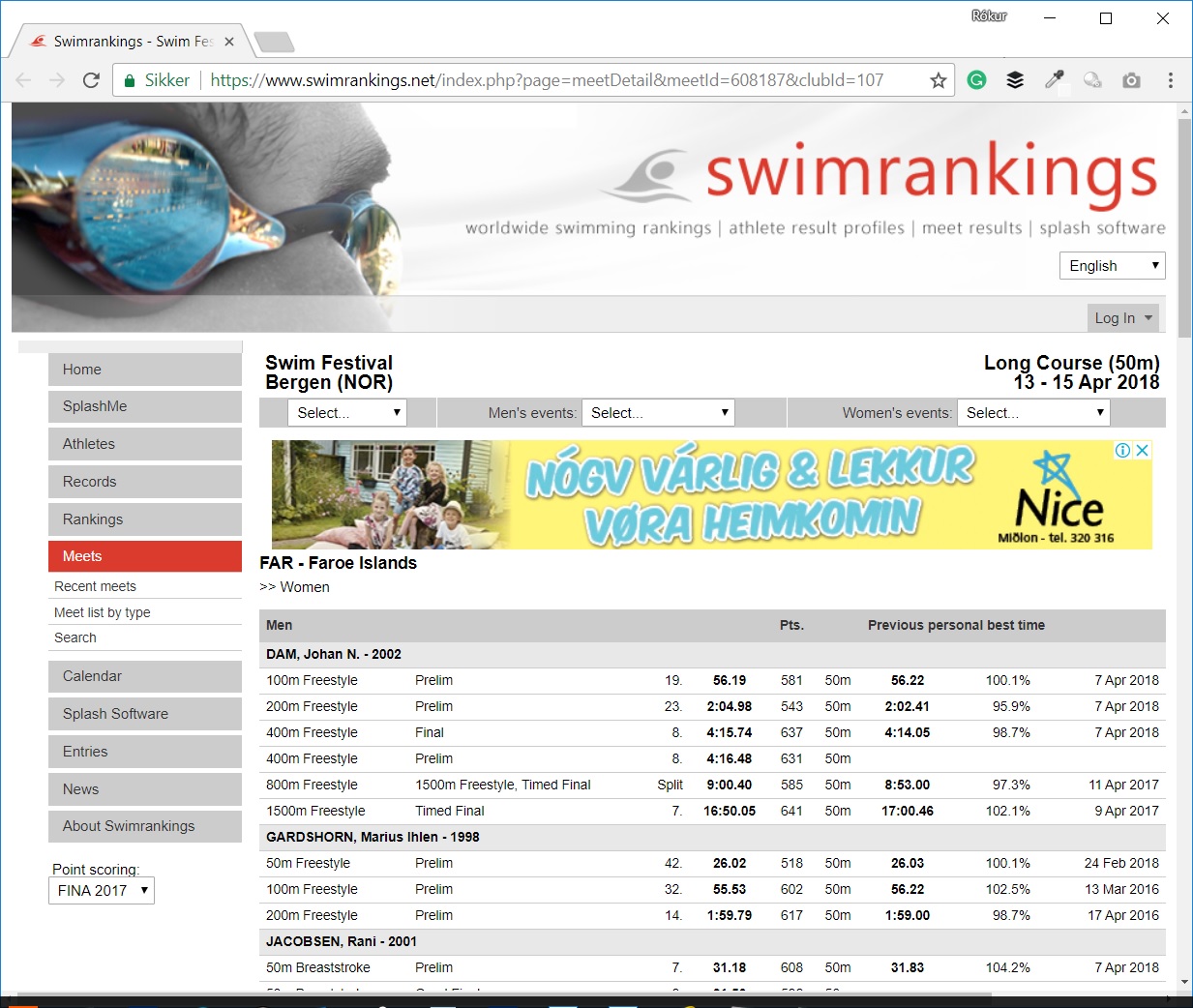
Task: Expand the Log In dropdown
Action: click(1123, 318)
